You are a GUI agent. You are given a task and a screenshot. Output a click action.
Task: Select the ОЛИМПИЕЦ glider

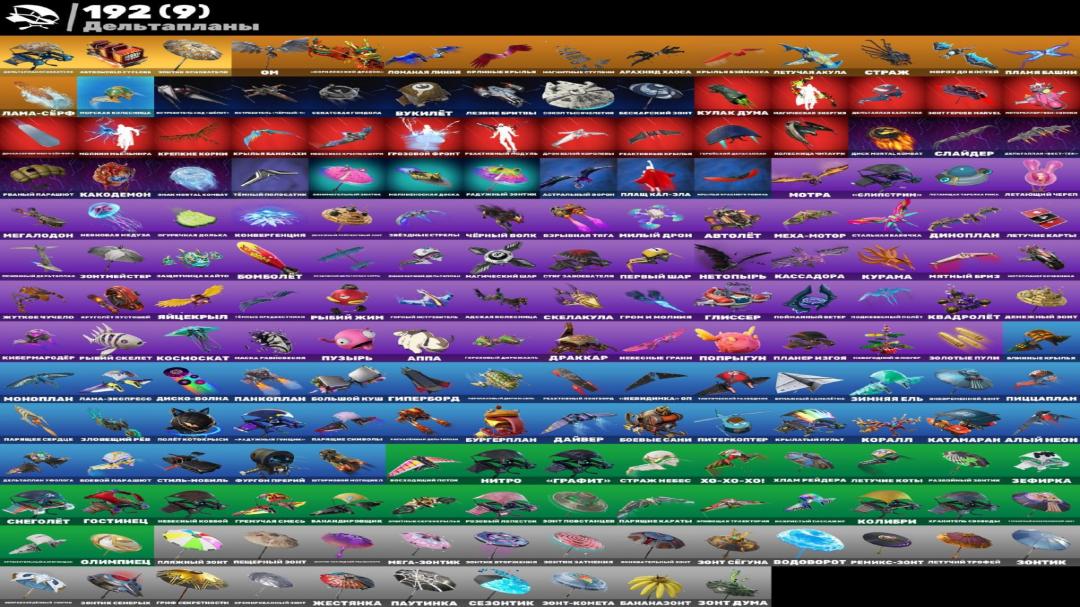(116, 545)
